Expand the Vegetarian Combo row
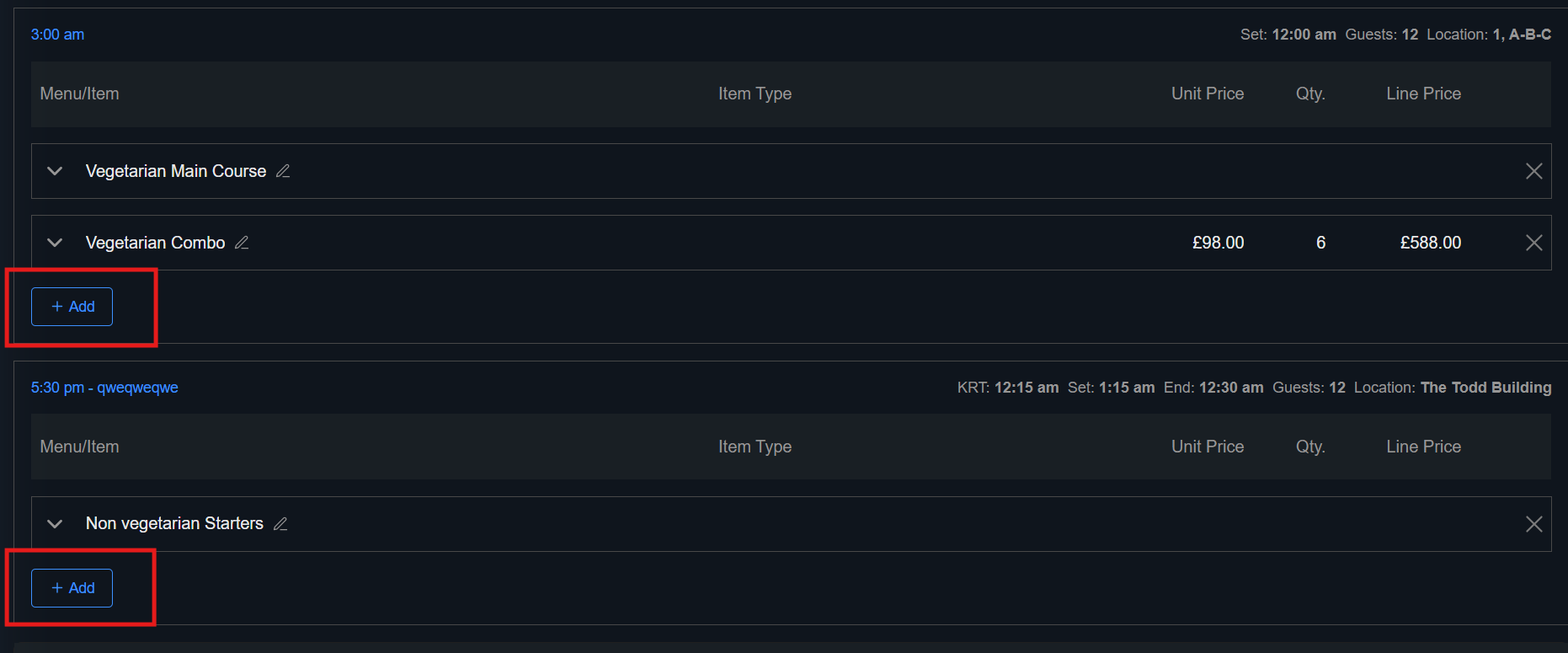Image resolution: width=1568 pixels, height=653 pixels. click(x=56, y=243)
